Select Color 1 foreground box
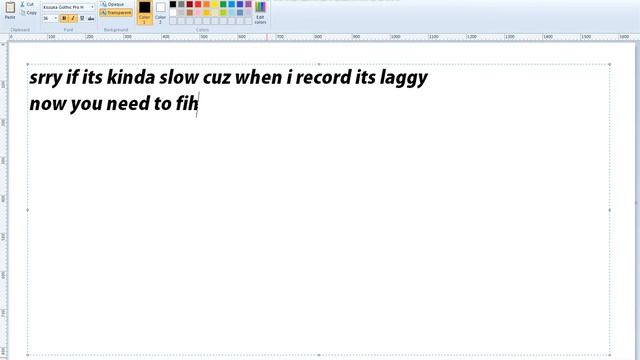This screenshot has height=360, width=640. 144,12
